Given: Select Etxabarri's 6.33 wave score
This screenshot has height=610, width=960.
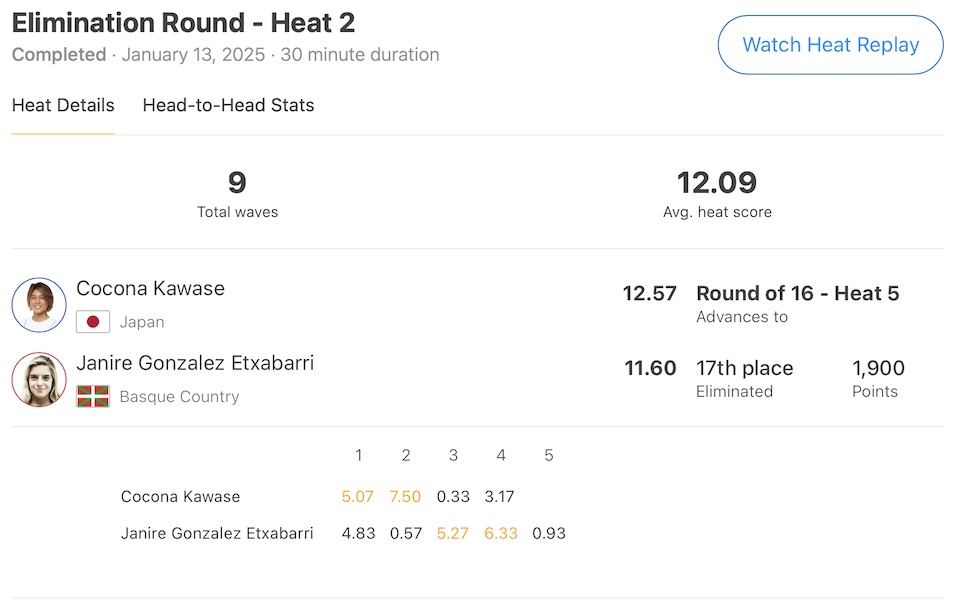Looking at the screenshot, I should (x=501, y=534).
